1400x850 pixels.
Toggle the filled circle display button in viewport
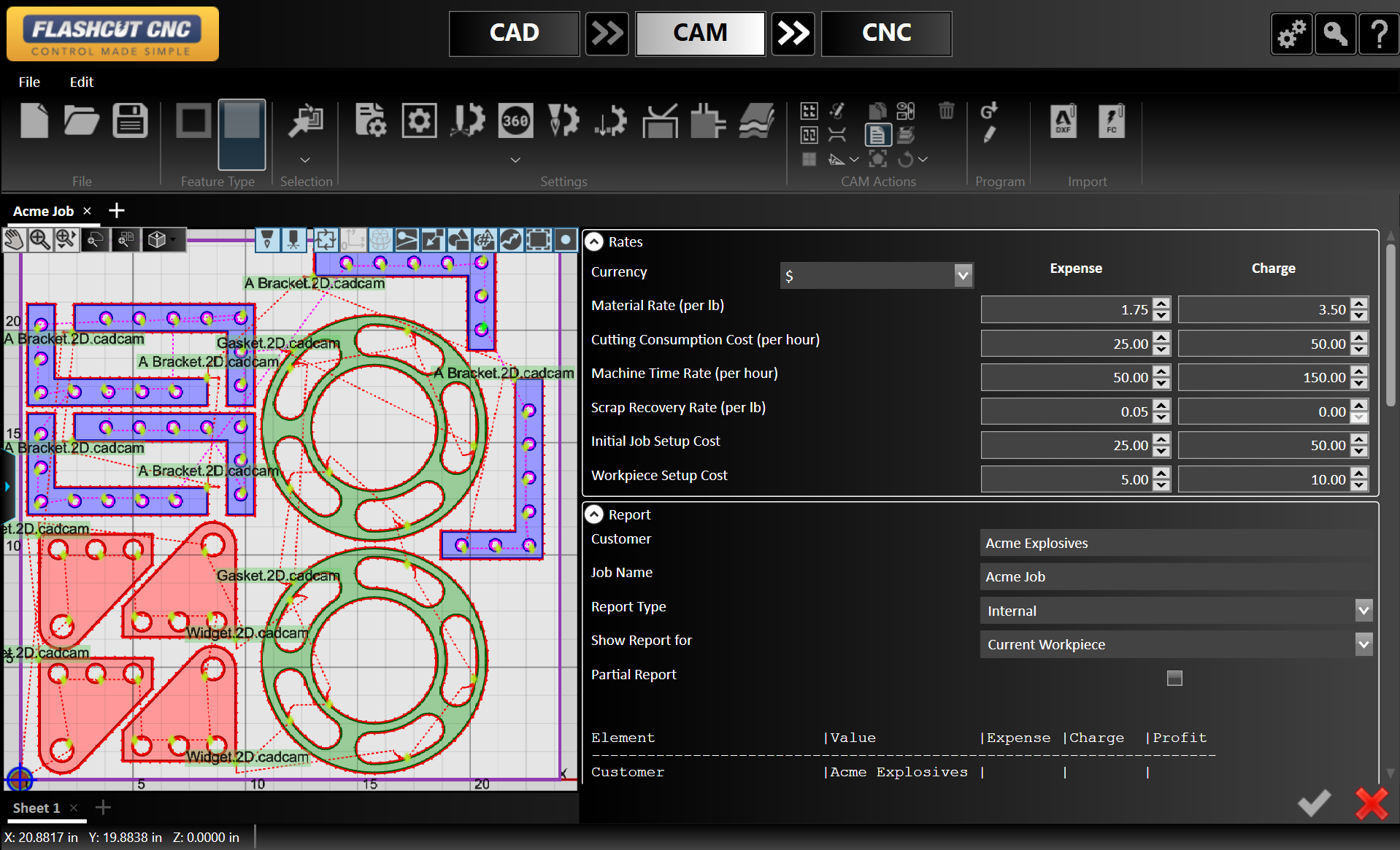[566, 239]
